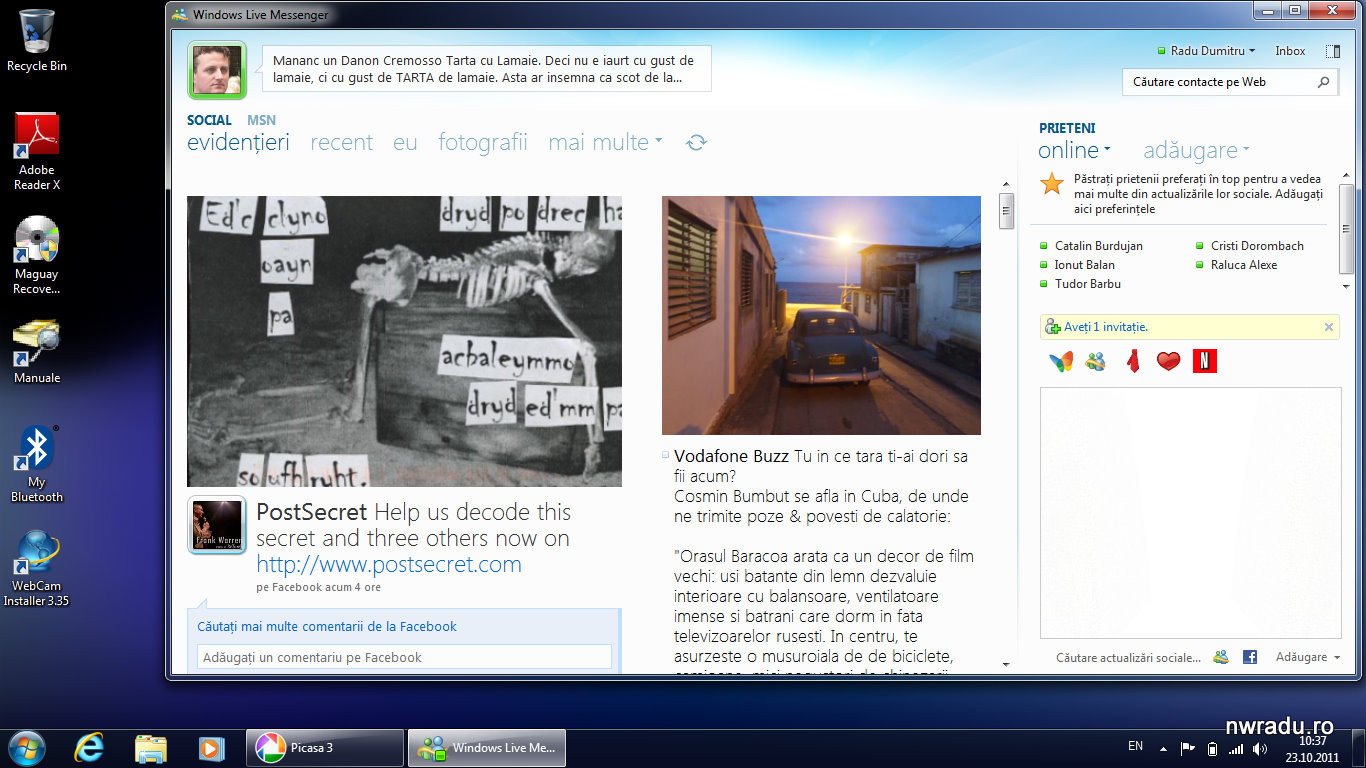The image size is (1366, 768).
Task: Expand the Radu Dumitru status dropdown
Action: [x=1206, y=51]
